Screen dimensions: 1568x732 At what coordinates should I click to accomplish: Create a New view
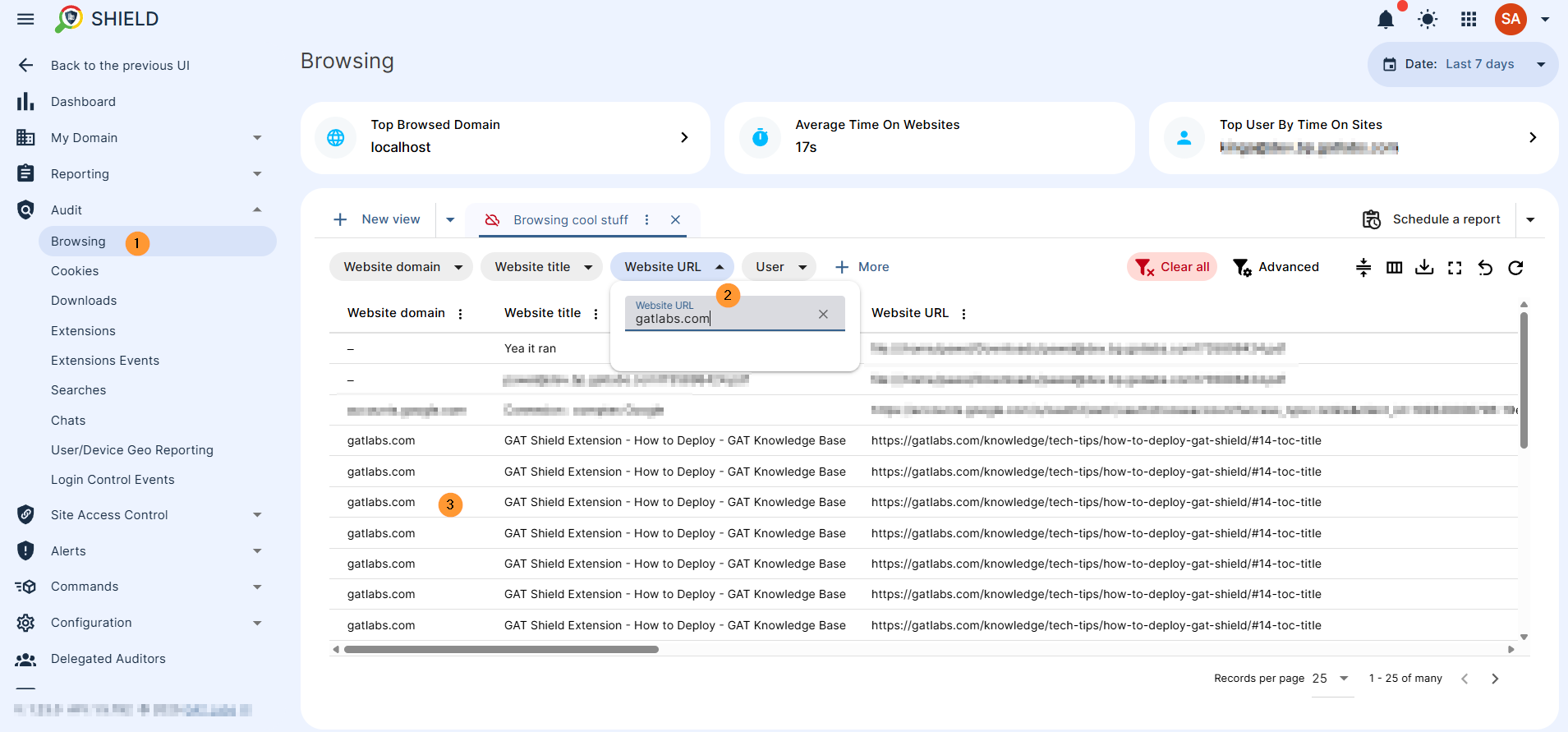pos(377,219)
